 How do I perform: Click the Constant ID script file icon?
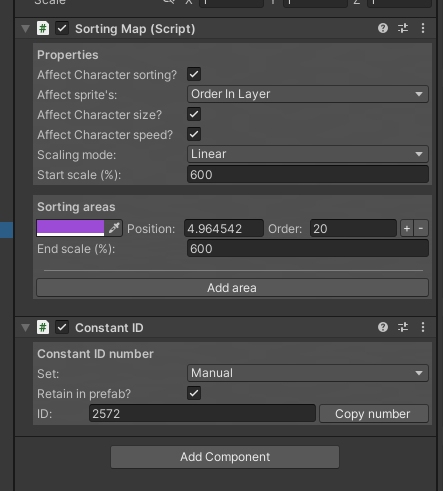pos(43,327)
